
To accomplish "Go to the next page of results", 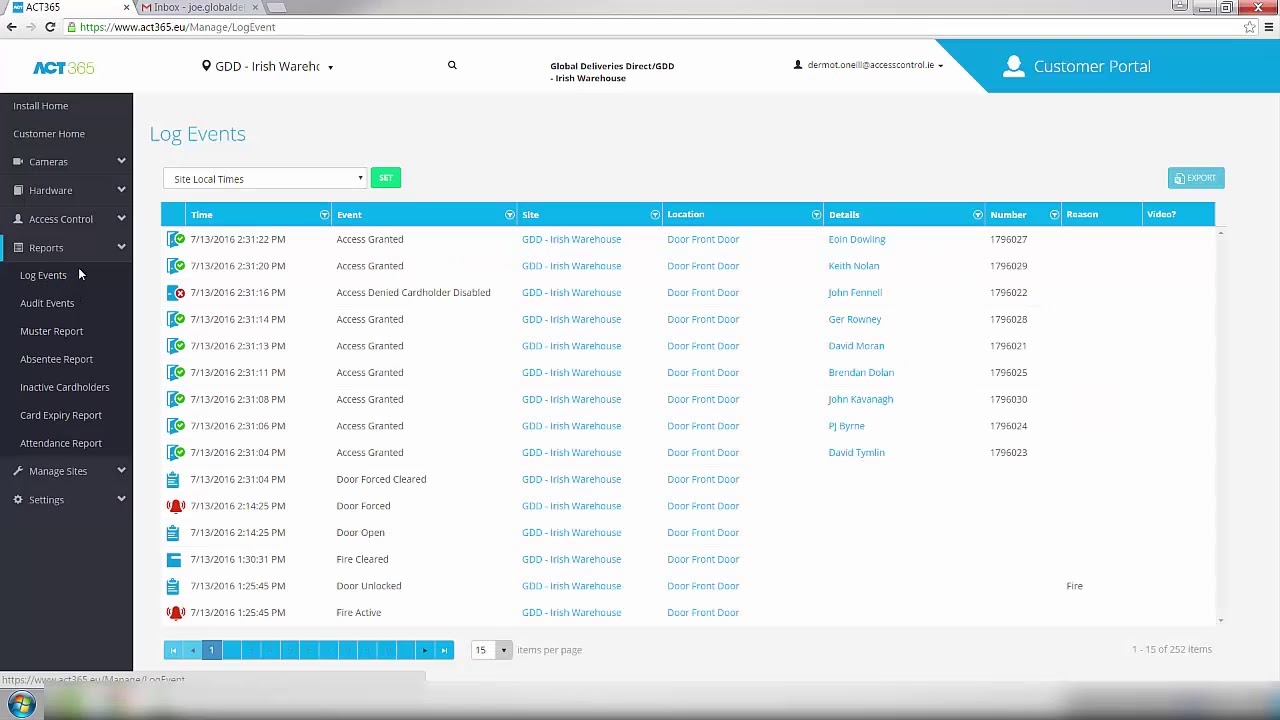I will tap(425, 650).
